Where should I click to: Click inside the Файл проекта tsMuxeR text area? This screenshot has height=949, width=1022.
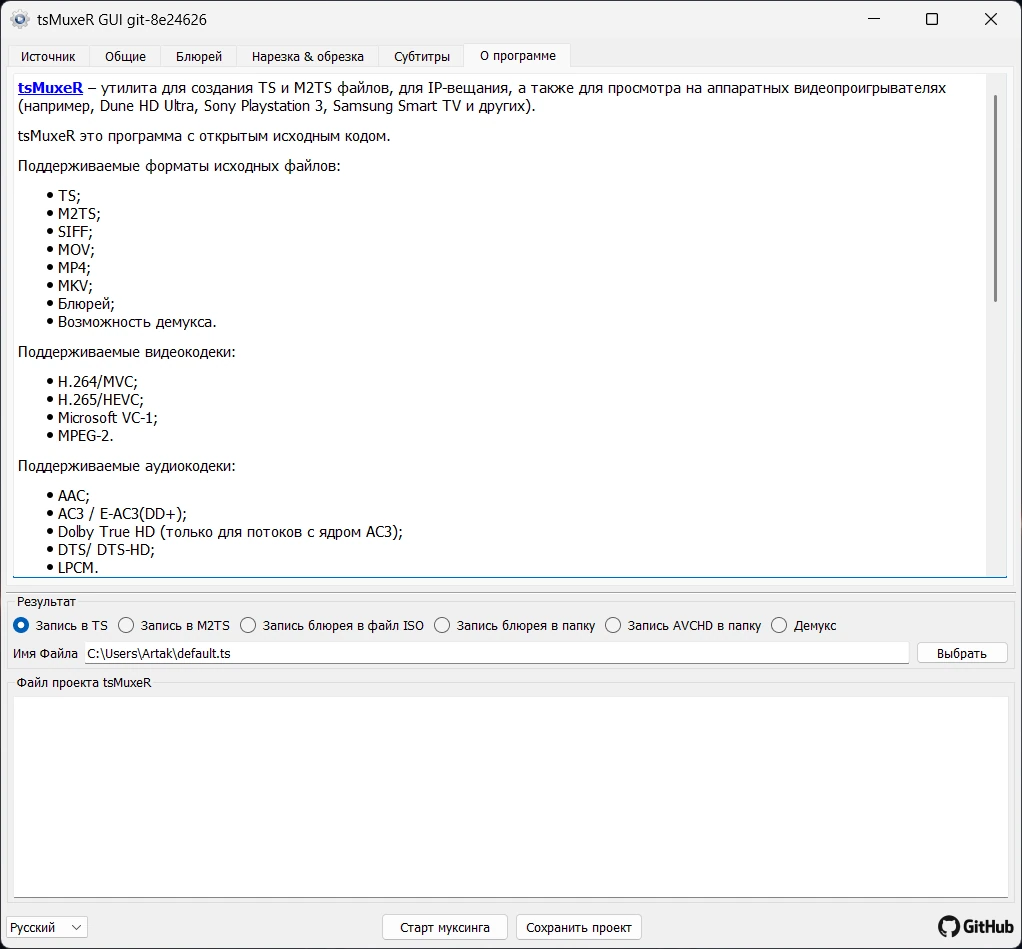[x=510, y=796]
